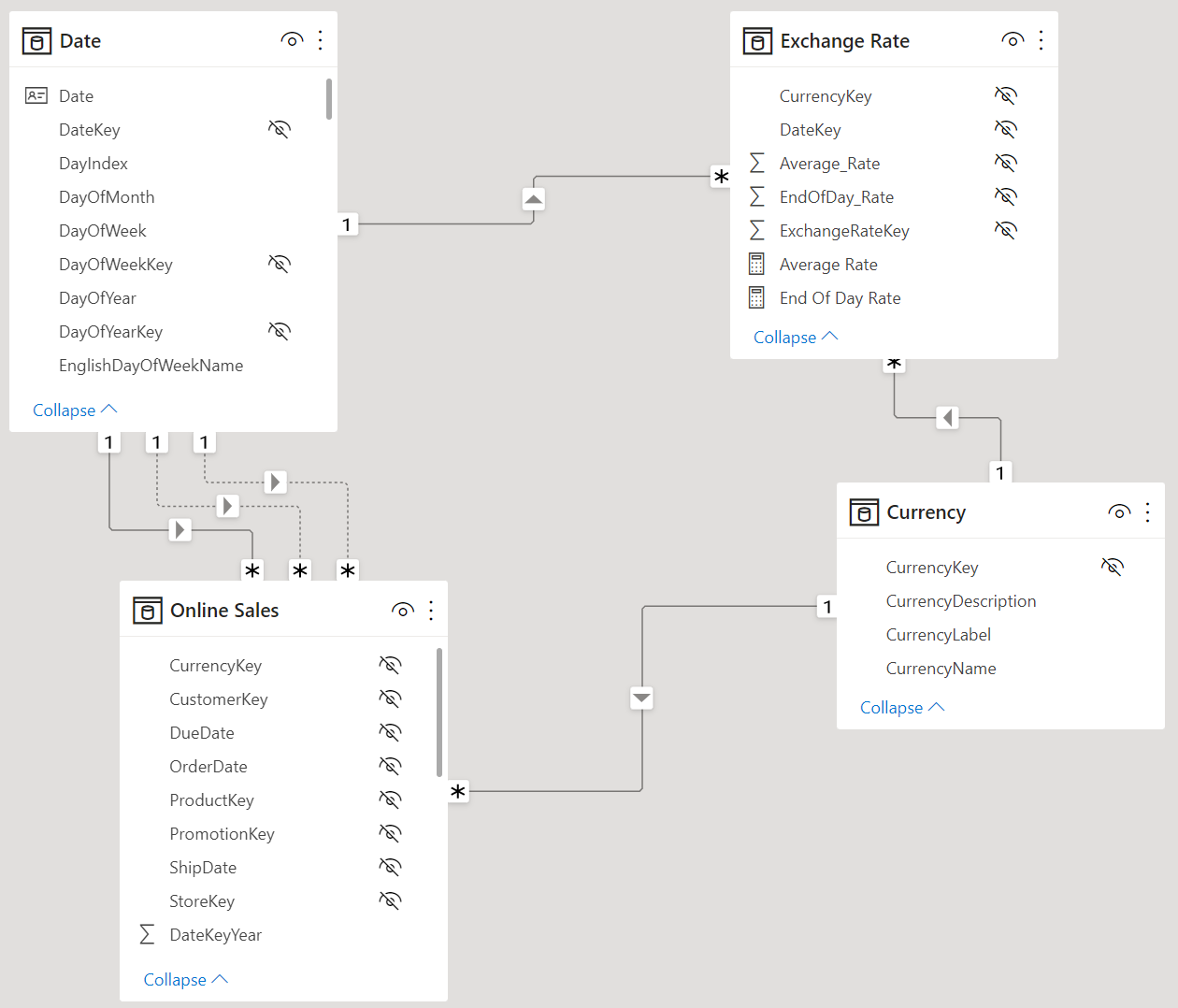Click the Online Sales table icon
The width and height of the screenshot is (1178, 1008).
coord(148,610)
